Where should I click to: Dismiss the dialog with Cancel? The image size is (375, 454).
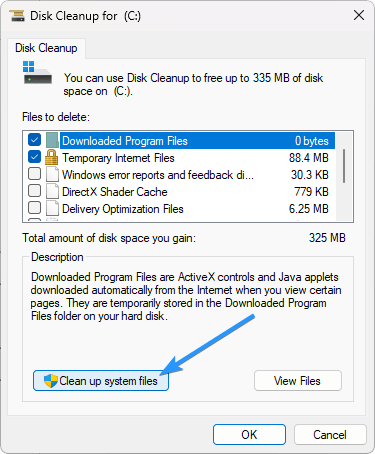(330, 435)
